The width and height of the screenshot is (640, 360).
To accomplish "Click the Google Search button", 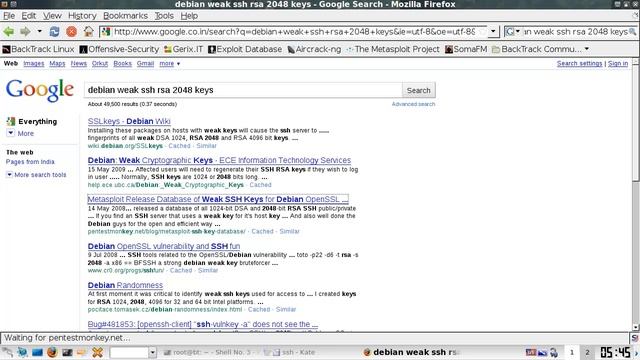I will [418, 90].
